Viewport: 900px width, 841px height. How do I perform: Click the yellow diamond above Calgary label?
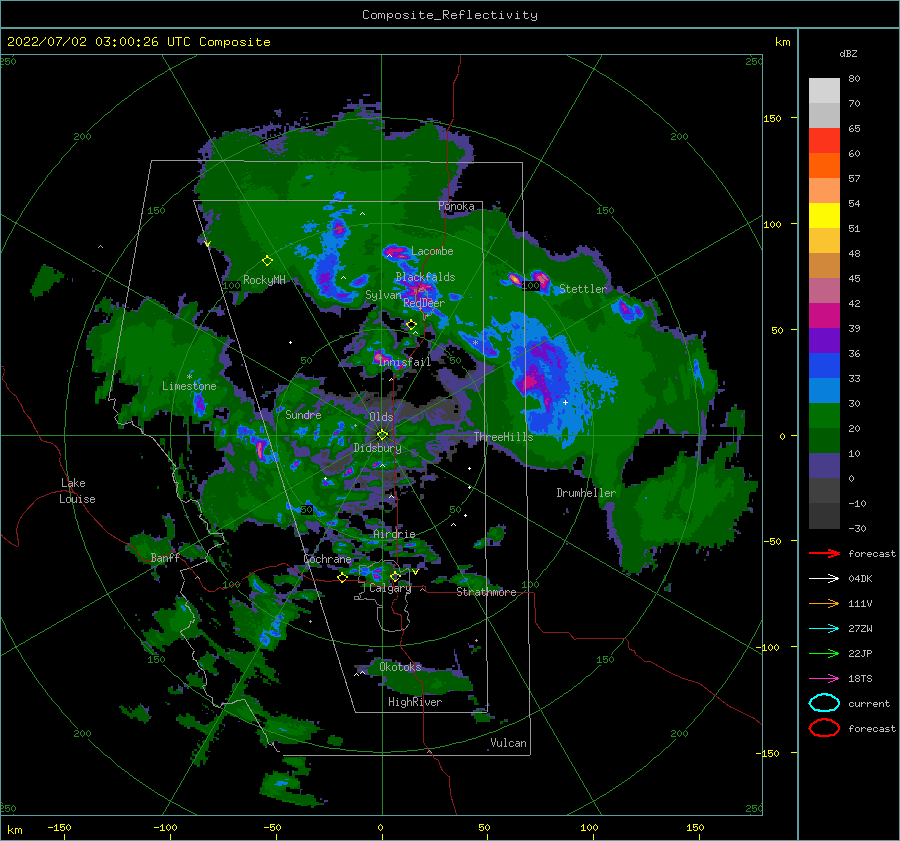pos(395,576)
